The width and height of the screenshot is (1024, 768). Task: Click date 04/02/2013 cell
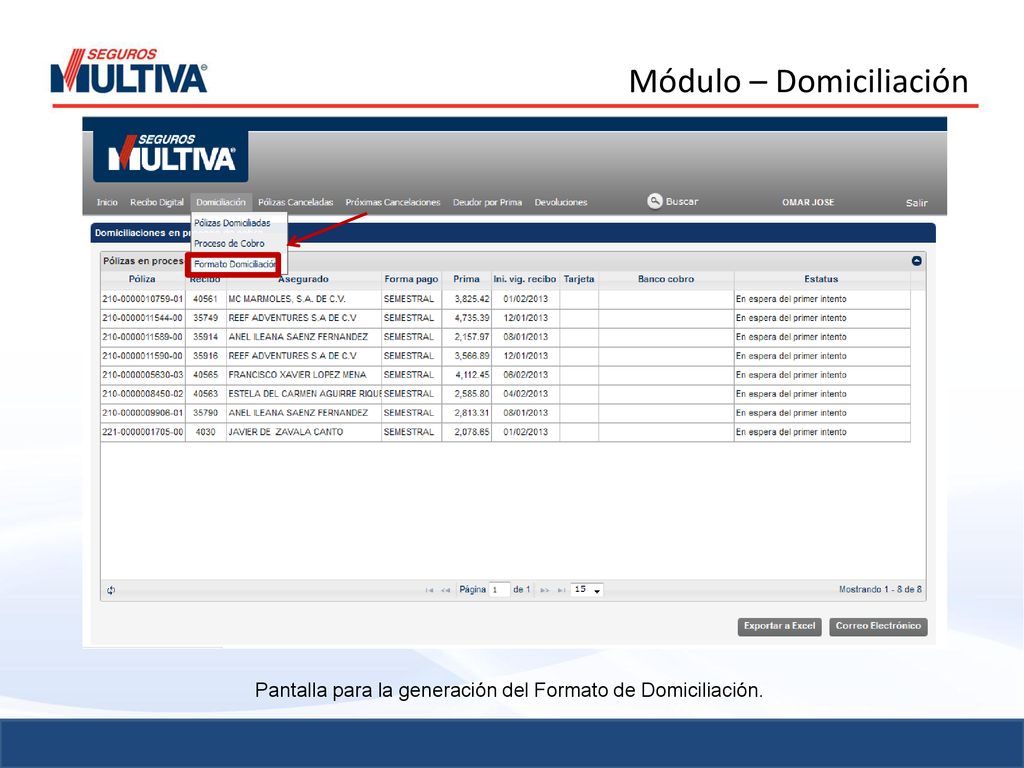click(x=526, y=394)
